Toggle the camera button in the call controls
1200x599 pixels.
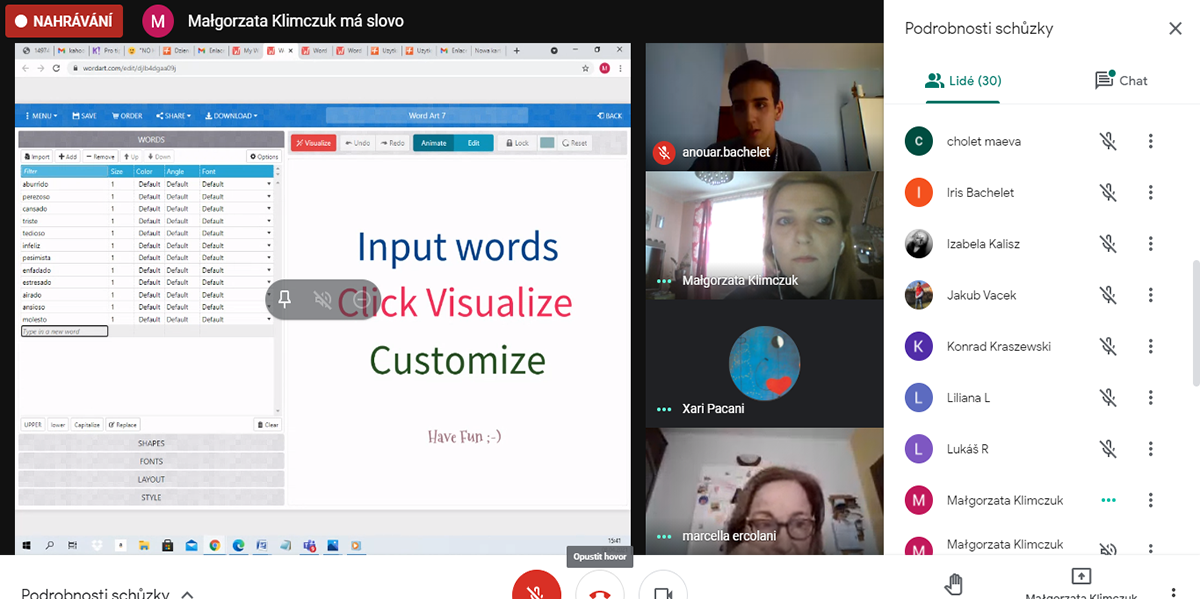click(662, 588)
